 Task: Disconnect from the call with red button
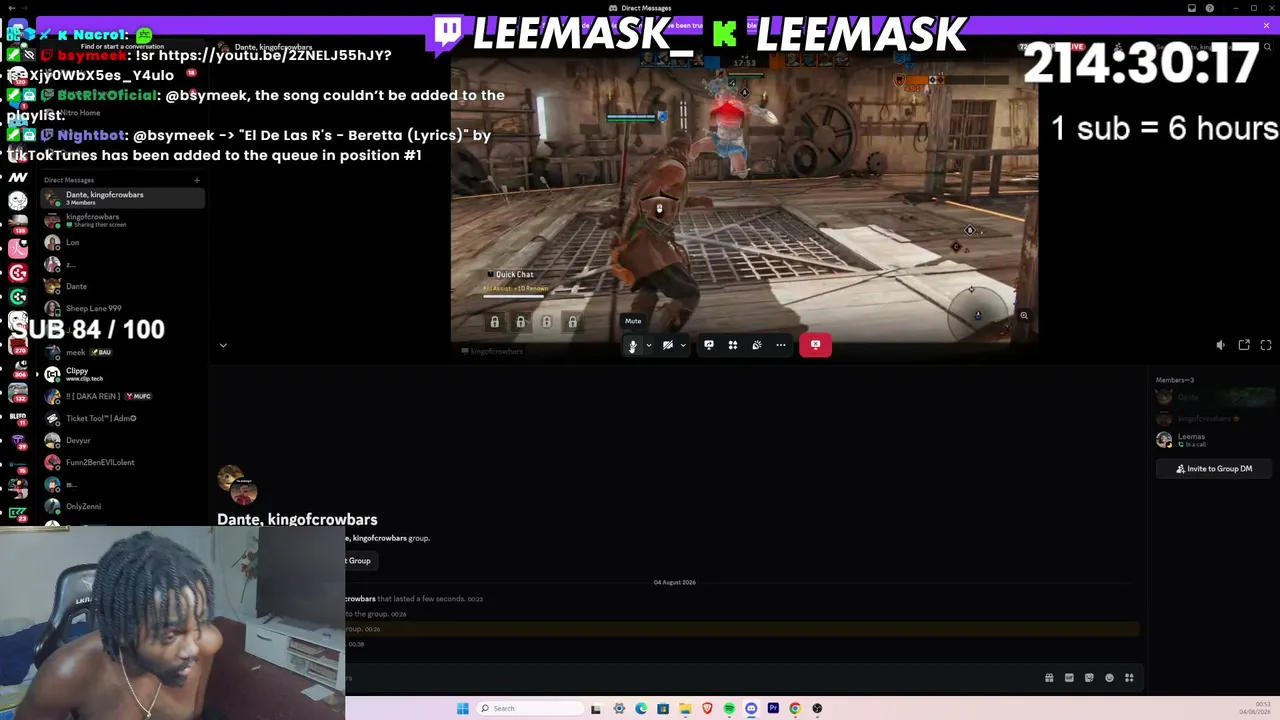[815, 345]
